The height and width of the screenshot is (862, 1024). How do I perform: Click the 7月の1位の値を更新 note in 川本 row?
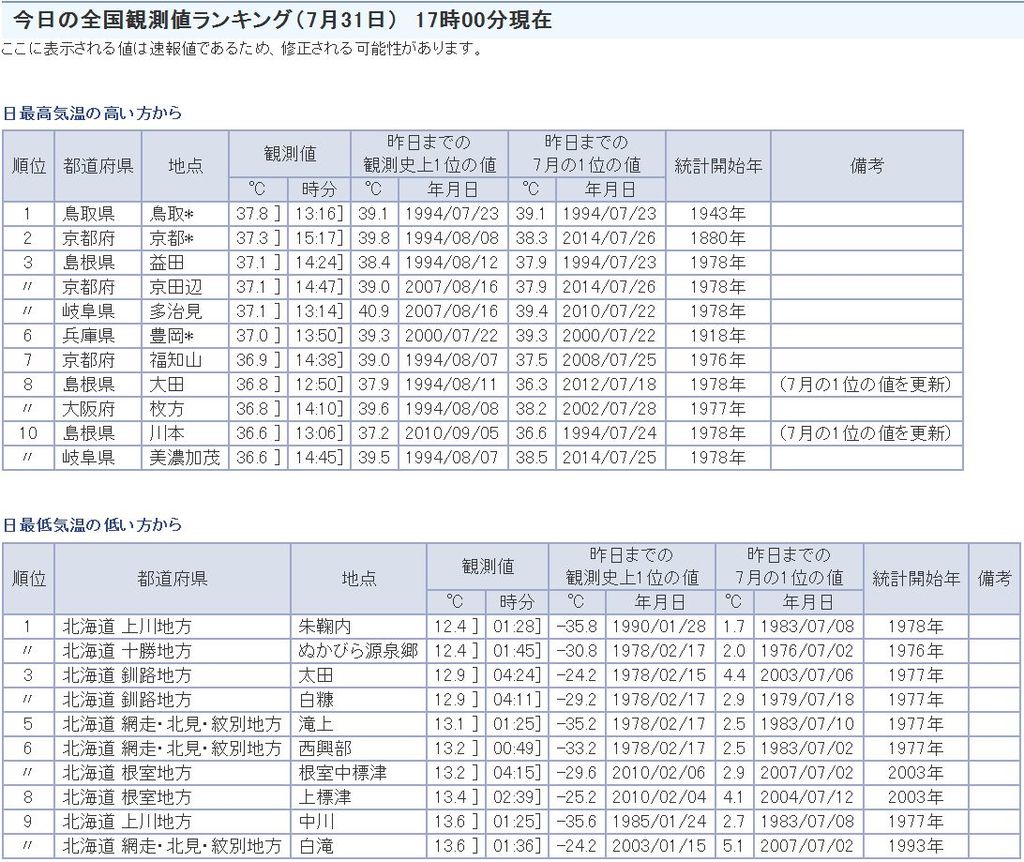(x=866, y=434)
